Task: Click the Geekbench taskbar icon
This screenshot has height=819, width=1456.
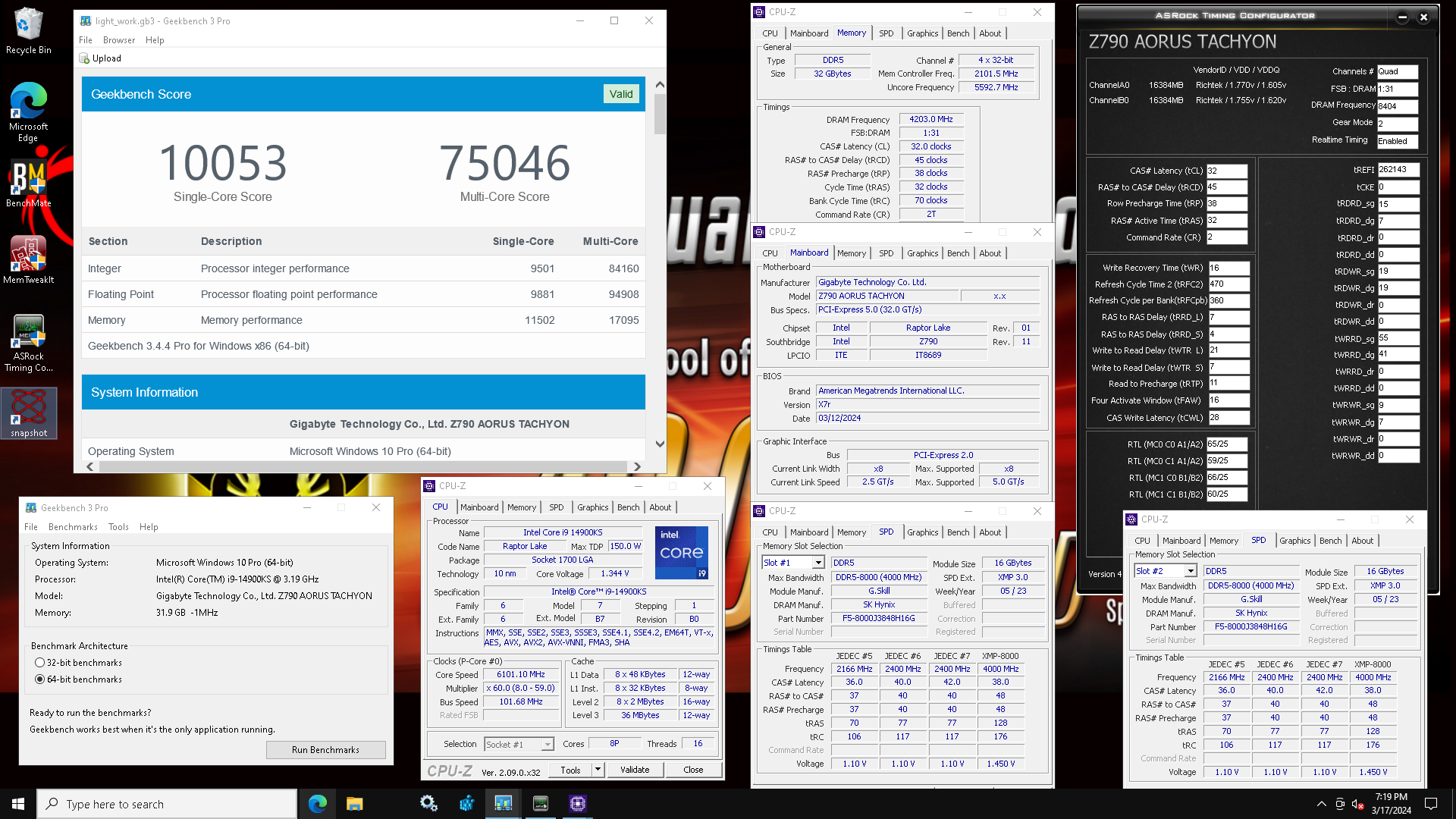Action: 504,804
